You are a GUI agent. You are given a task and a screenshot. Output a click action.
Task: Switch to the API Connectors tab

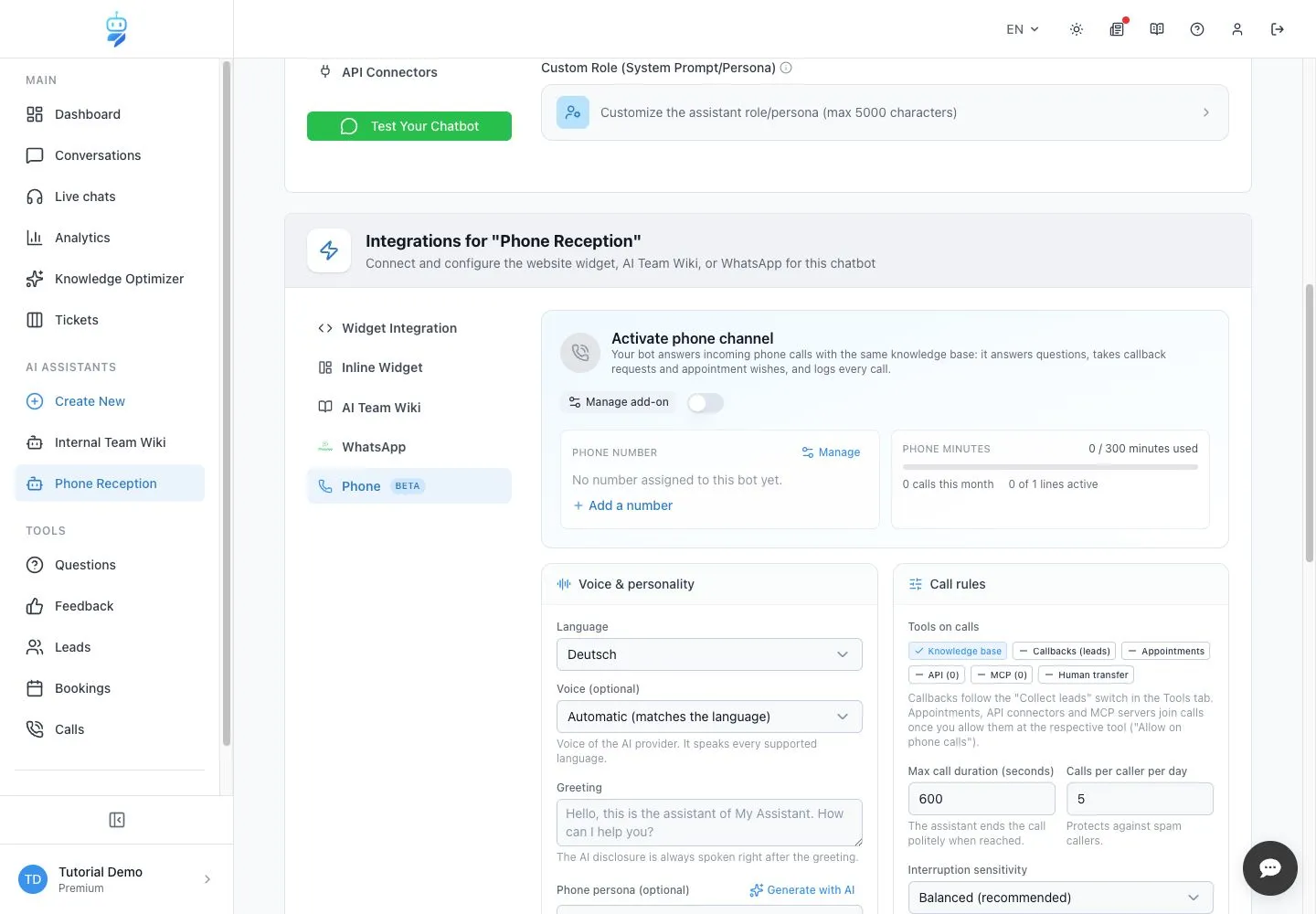point(409,72)
